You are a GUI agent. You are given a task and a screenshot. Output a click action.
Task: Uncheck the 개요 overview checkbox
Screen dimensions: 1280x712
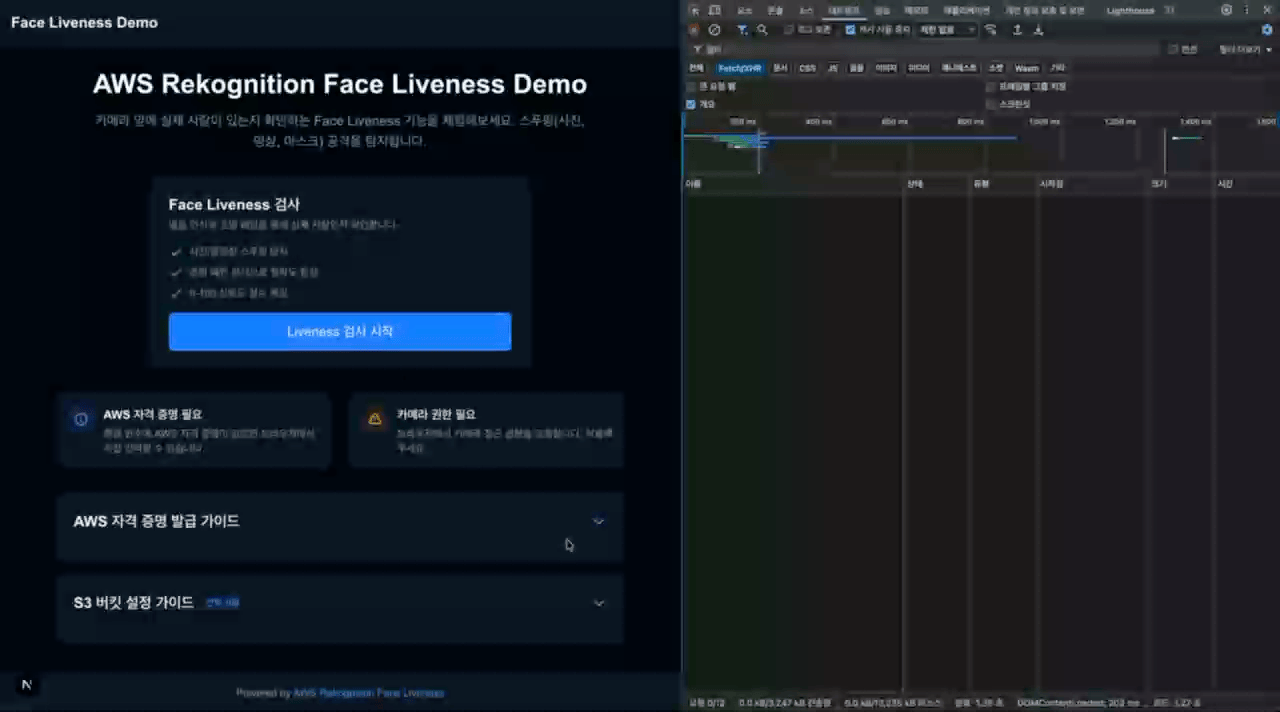click(690, 103)
